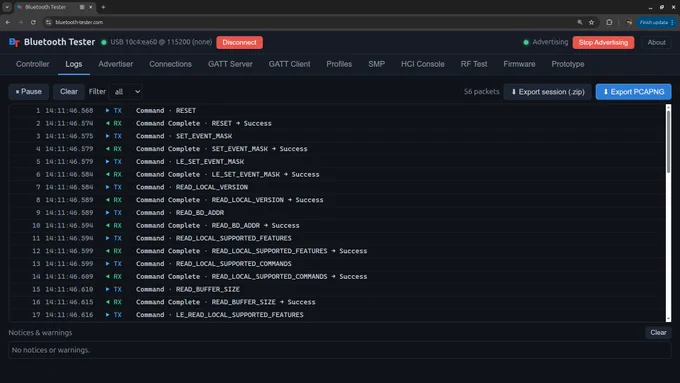The image size is (680, 383).
Task: Open the GATT Server tab
Action: tap(230, 64)
